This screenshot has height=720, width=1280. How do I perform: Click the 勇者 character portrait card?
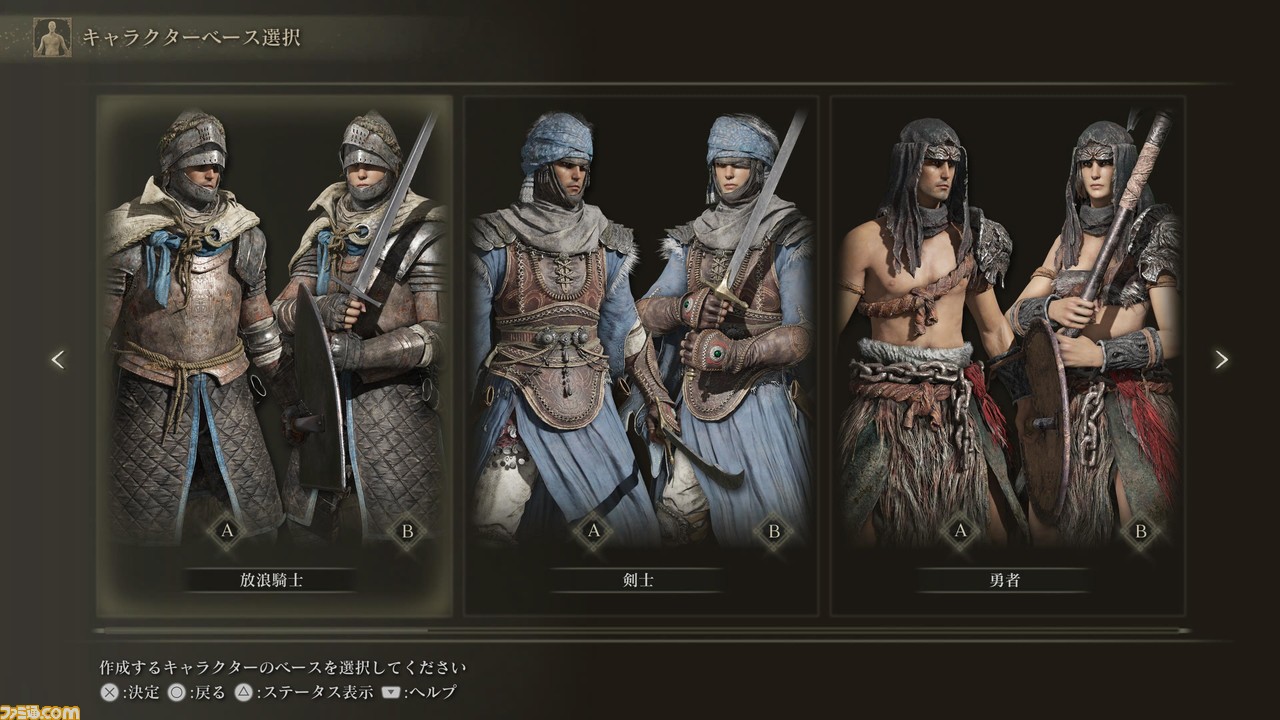pos(1008,356)
